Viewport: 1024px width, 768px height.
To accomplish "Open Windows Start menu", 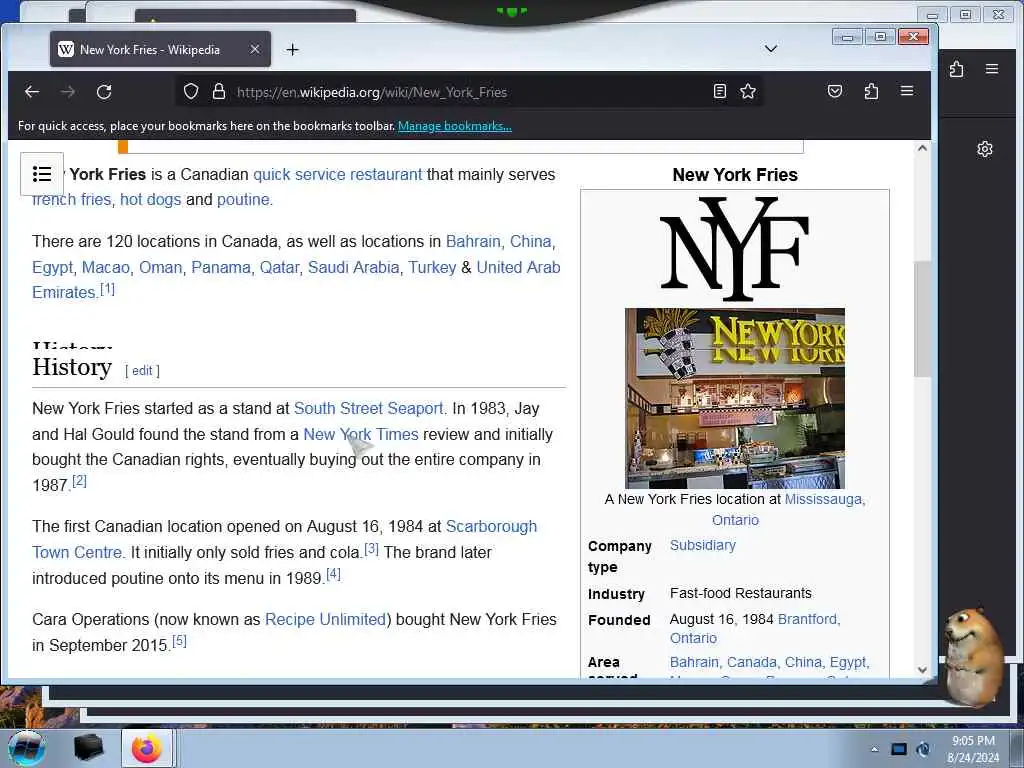I will (27, 748).
